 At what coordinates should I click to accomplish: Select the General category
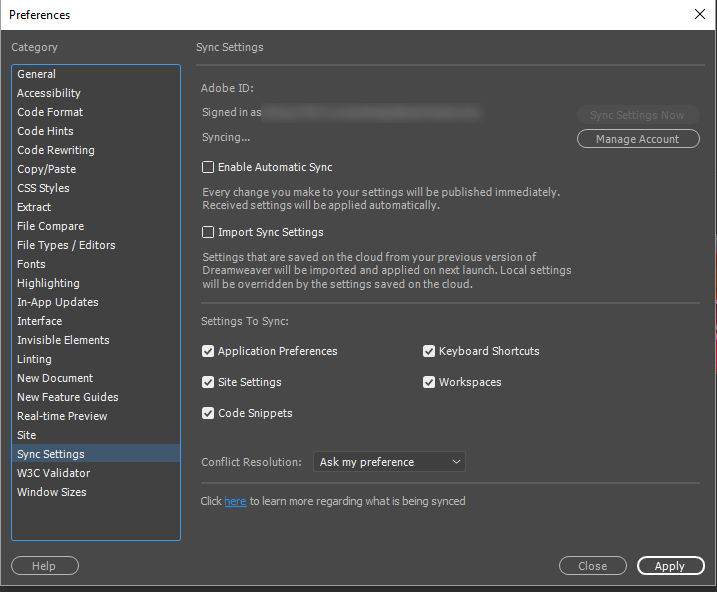[x=96, y=74]
